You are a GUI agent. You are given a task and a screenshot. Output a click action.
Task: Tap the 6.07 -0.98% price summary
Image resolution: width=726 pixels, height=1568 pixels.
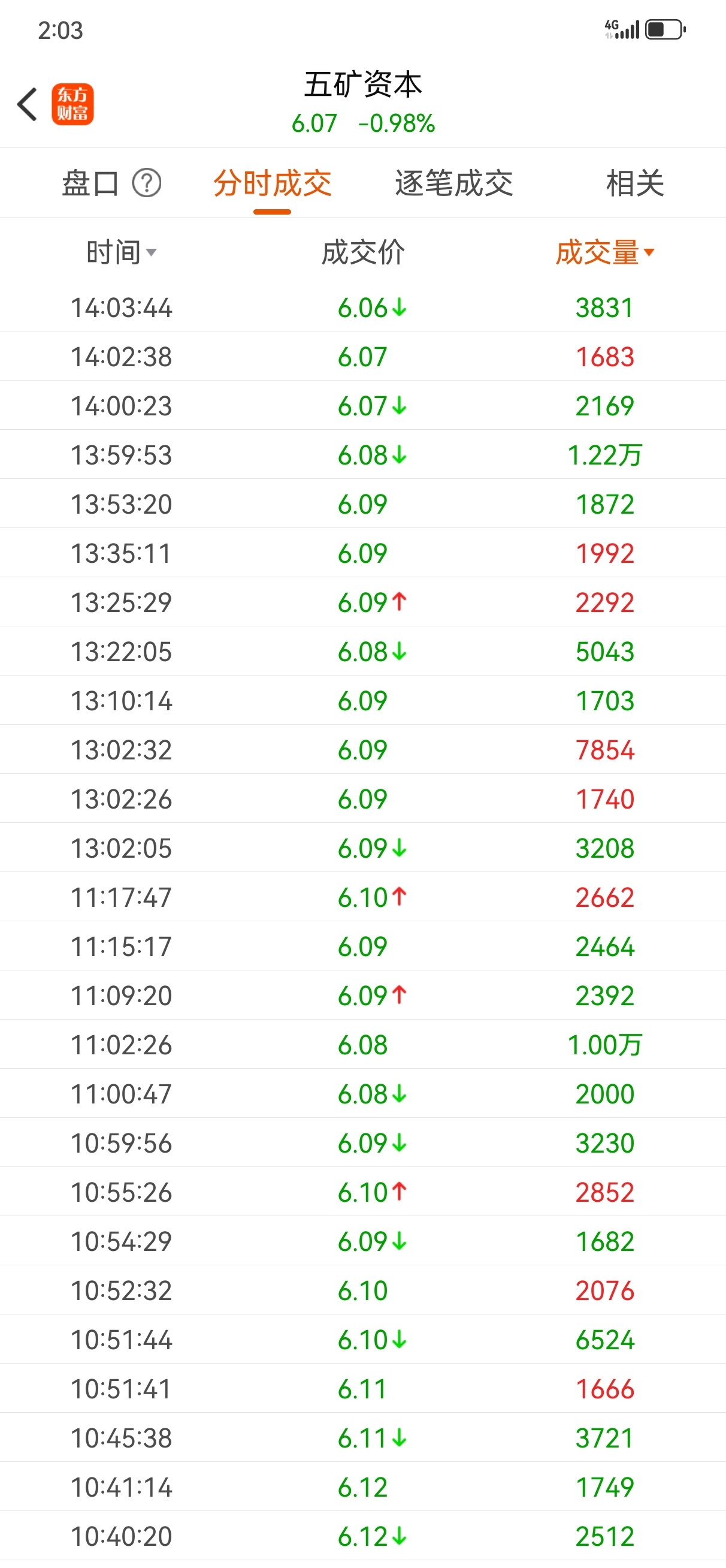tap(364, 123)
